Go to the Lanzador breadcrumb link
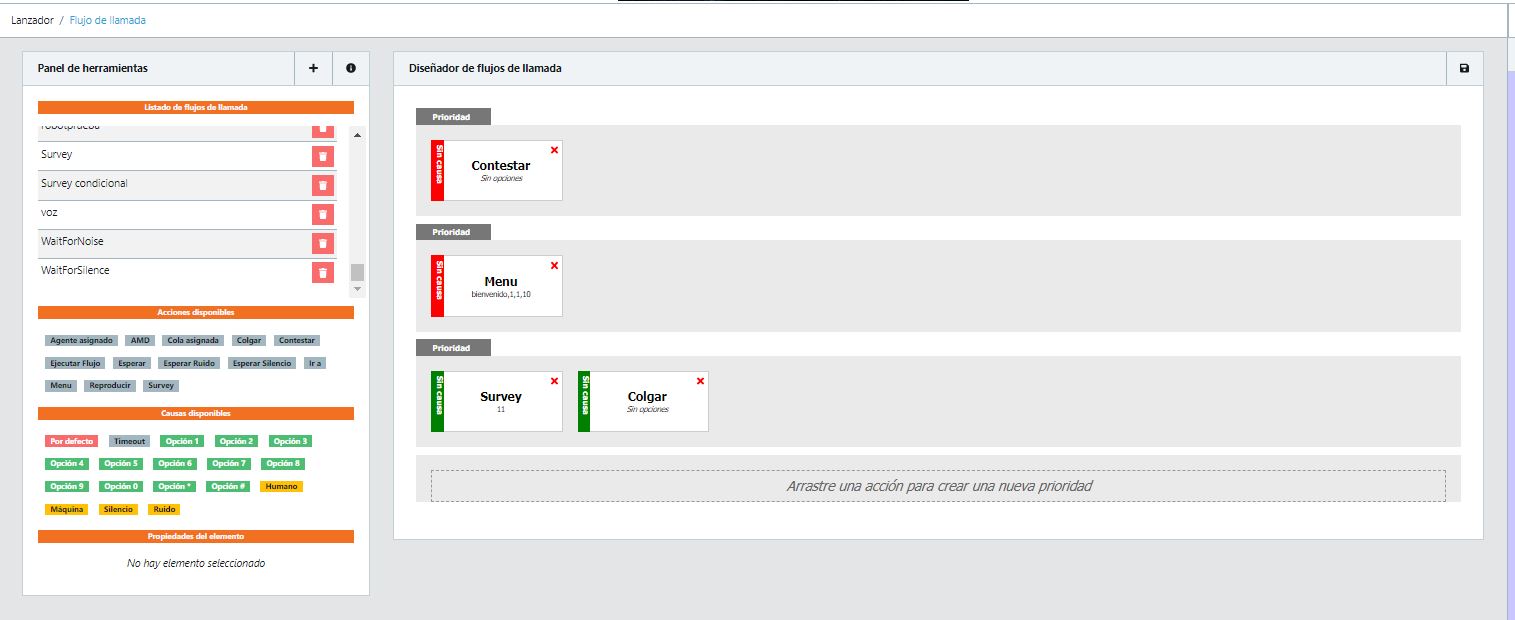1515x620 pixels. pyautogui.click(x=32, y=20)
